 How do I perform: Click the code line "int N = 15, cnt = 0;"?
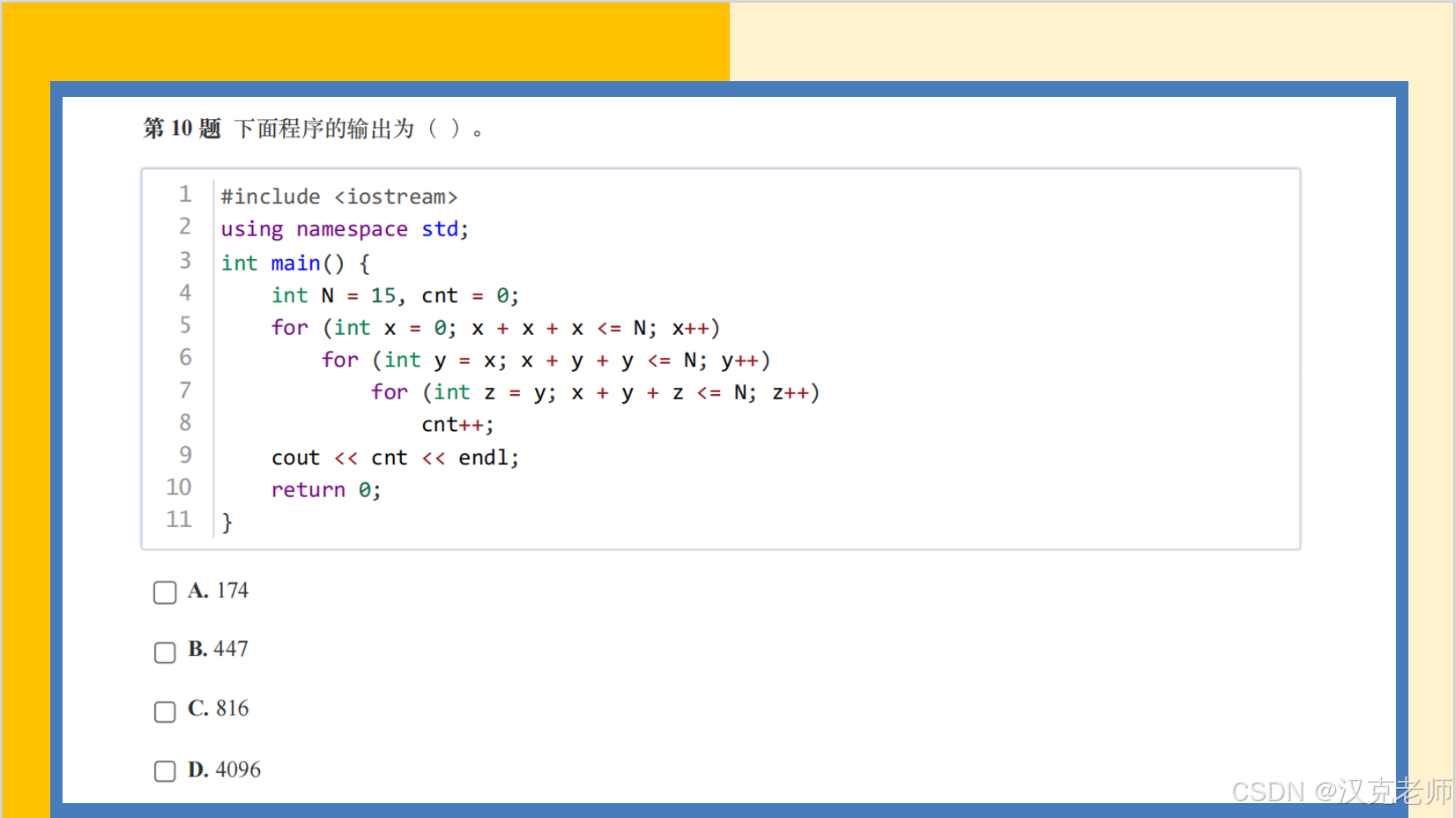395,295
